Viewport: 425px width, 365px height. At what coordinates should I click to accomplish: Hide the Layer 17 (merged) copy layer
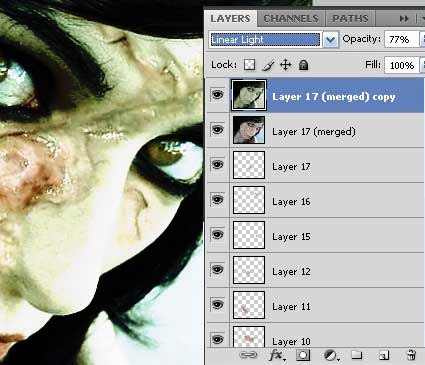click(x=217, y=95)
